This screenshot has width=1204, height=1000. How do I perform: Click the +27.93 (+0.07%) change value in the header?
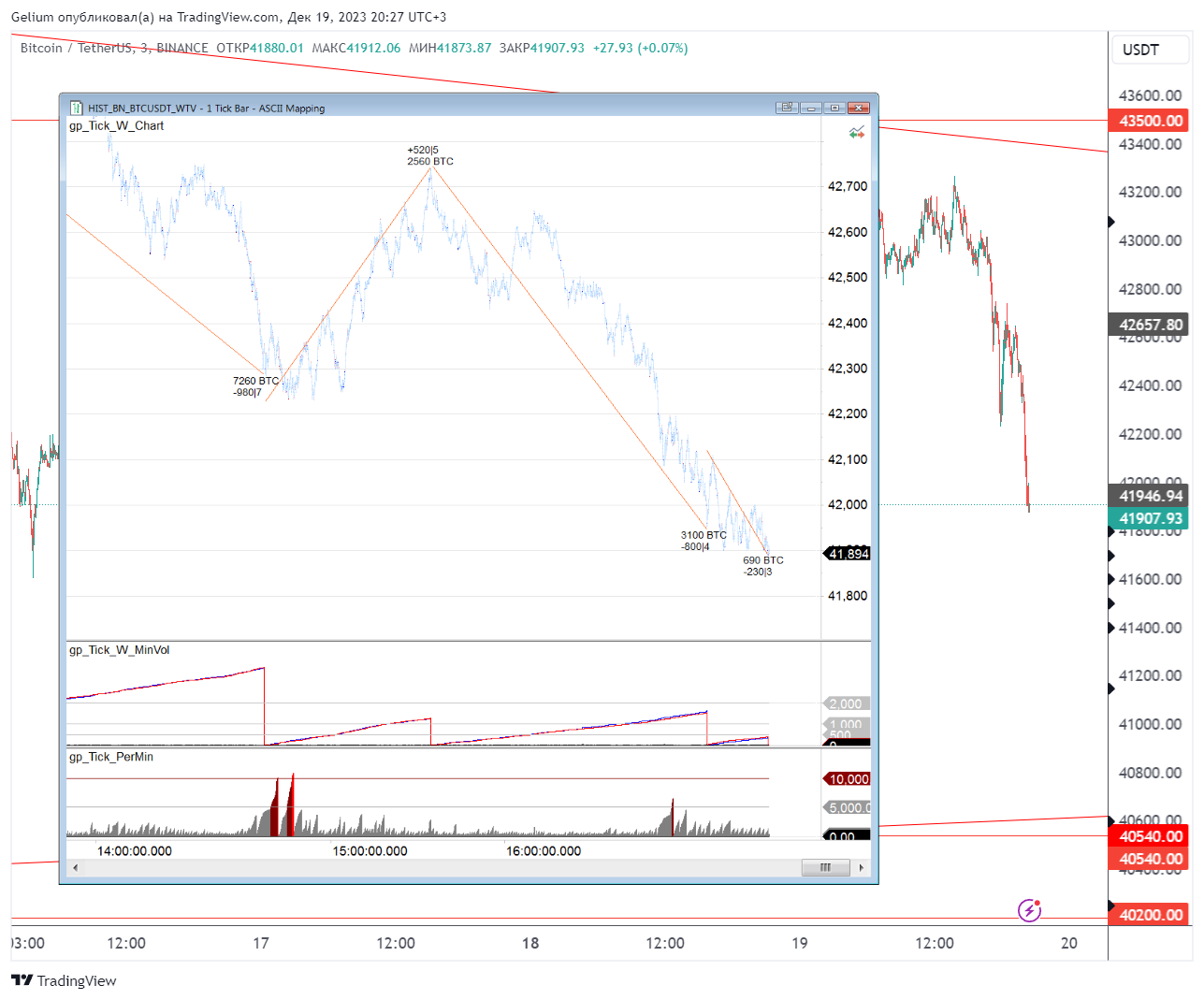point(640,48)
